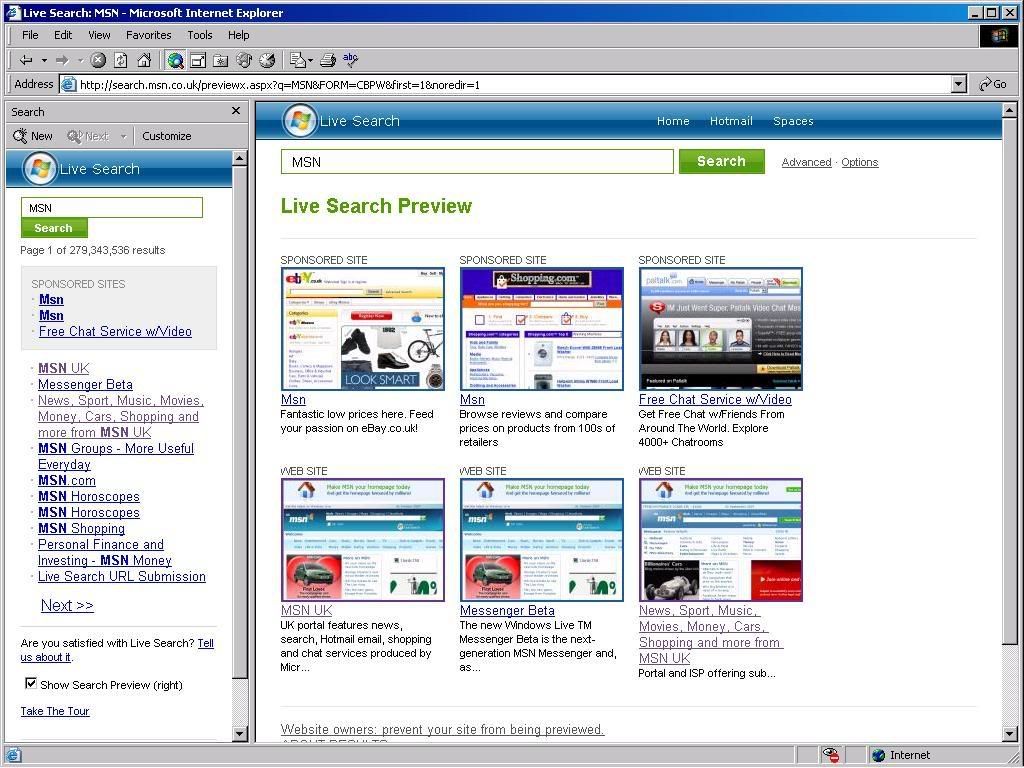The height and width of the screenshot is (768, 1024).
Task: Click the MSN UK web site thumbnail
Action: [362, 540]
